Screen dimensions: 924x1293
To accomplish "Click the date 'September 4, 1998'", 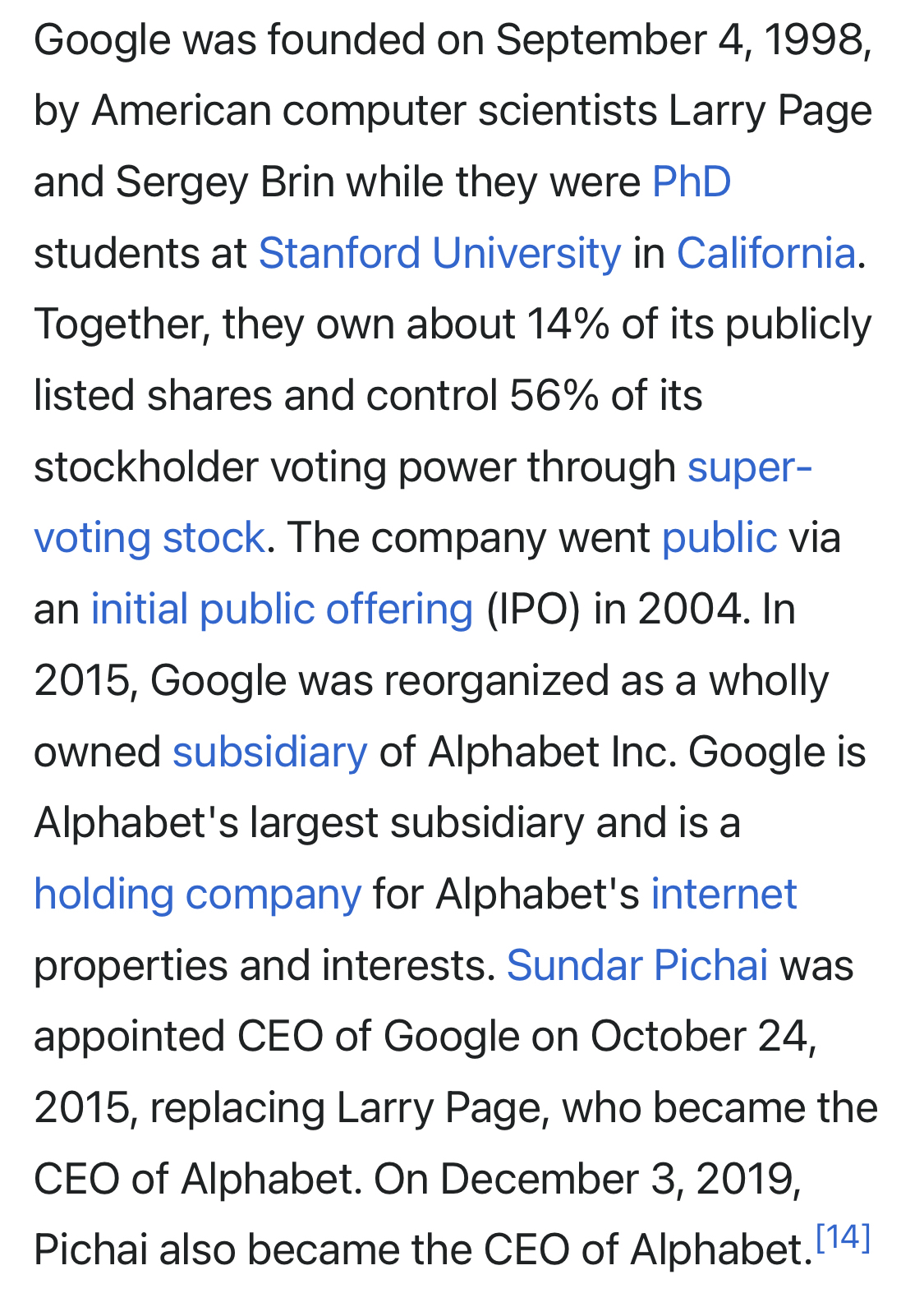I will point(683,40).
